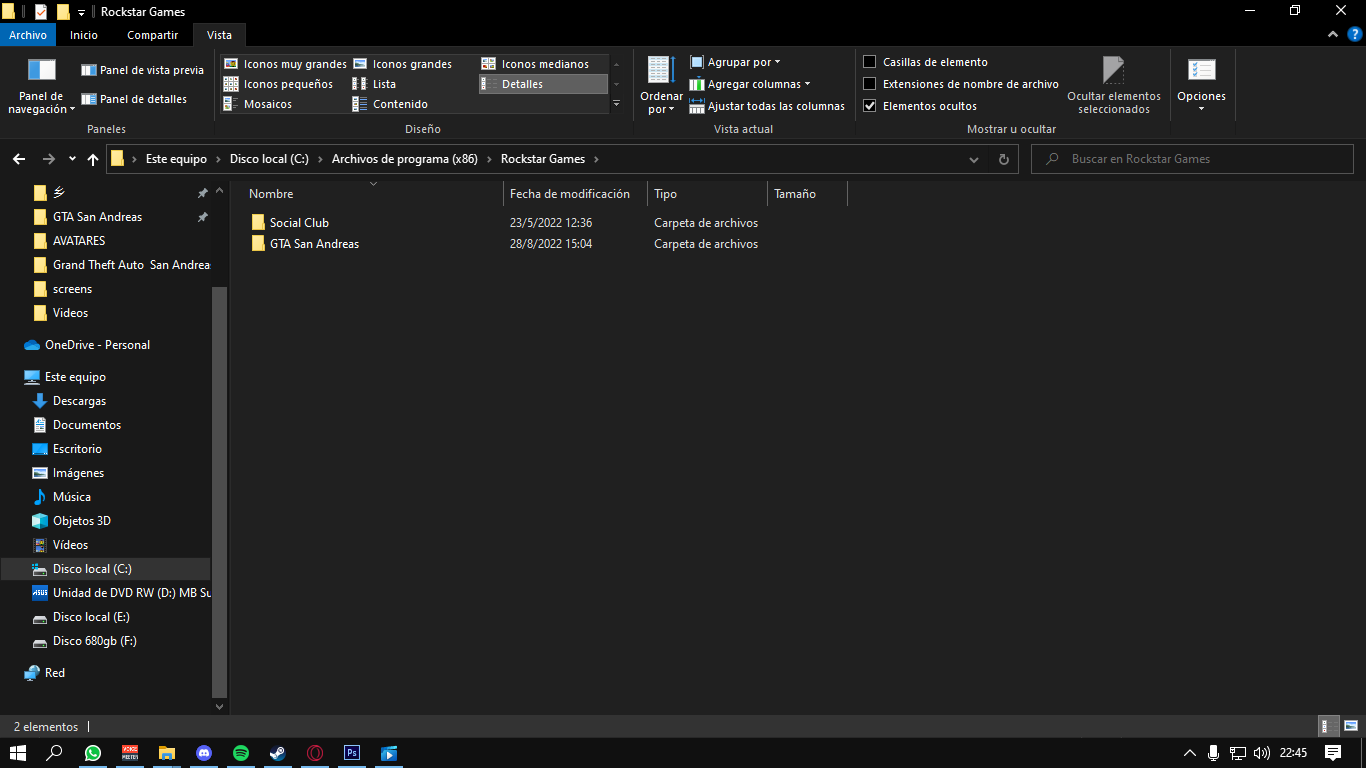Open address bar history dropdown
This screenshot has height=768, width=1366.
pyautogui.click(x=974, y=159)
